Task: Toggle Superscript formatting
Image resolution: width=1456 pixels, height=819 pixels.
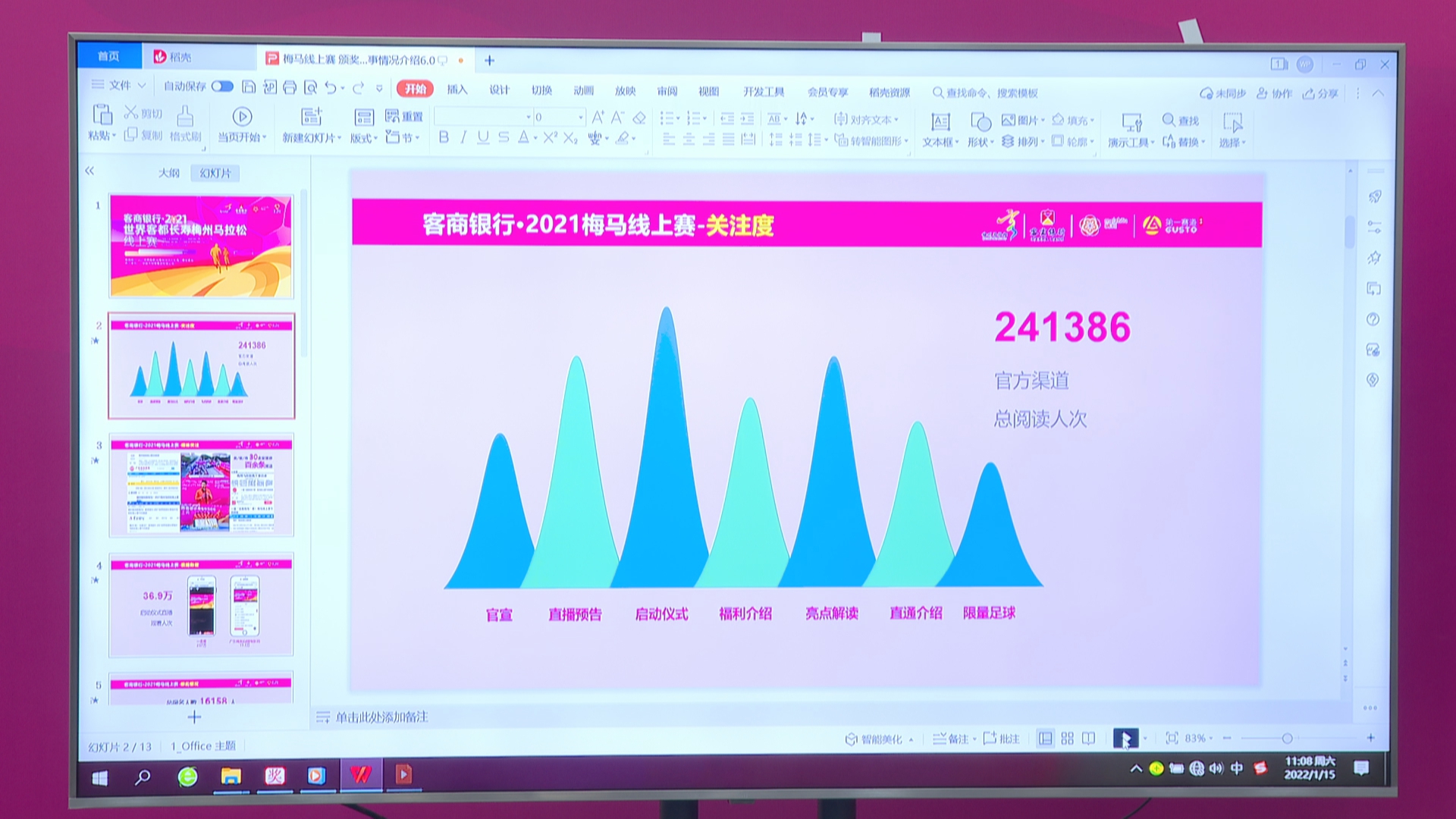Action: tap(550, 137)
